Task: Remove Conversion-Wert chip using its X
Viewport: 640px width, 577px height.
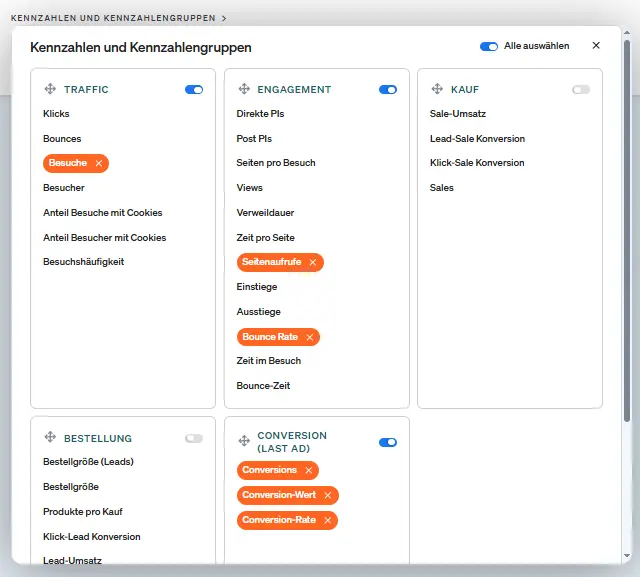Action: pos(328,495)
